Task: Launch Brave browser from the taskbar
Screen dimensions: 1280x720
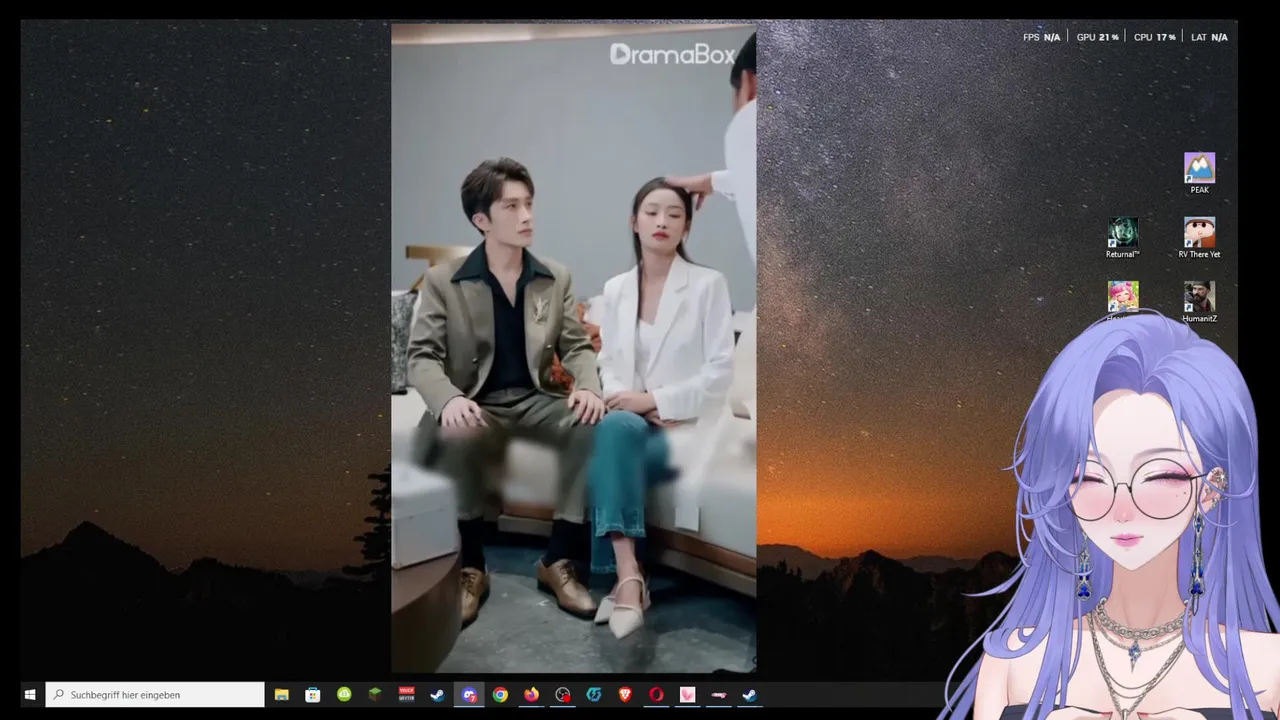Action: (625, 695)
